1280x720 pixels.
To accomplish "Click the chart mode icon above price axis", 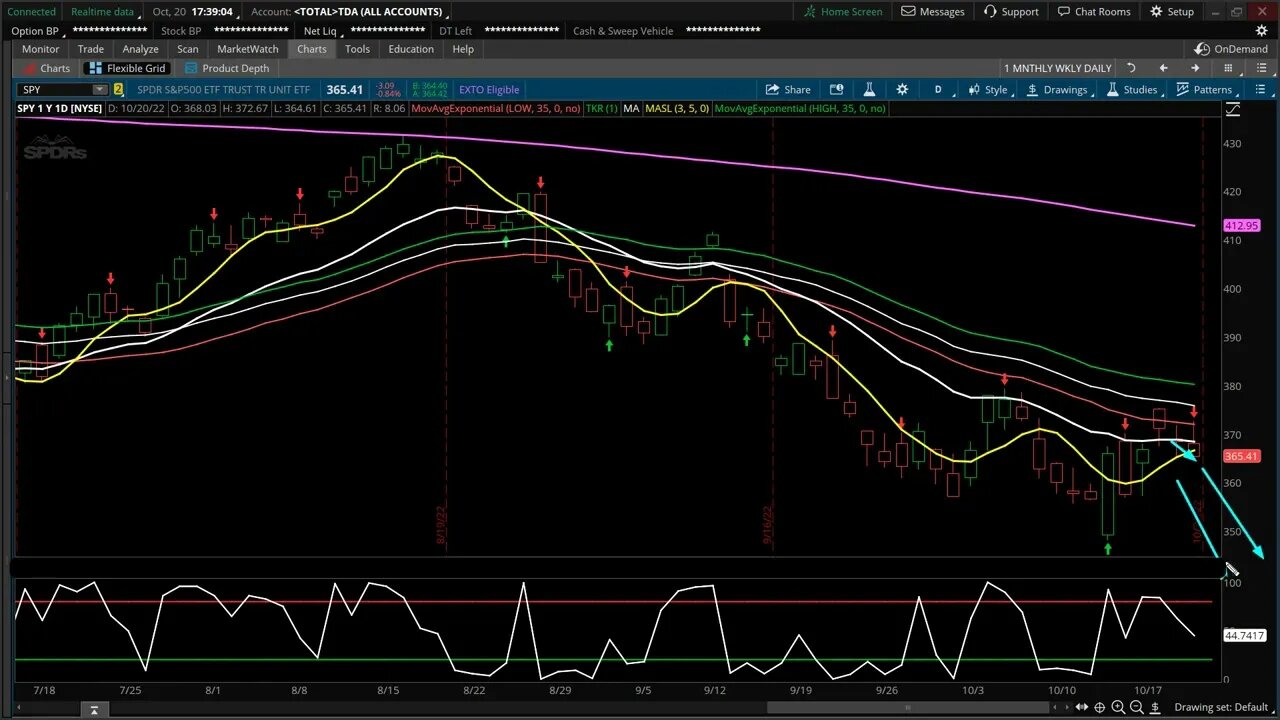I will [x=1232, y=108].
